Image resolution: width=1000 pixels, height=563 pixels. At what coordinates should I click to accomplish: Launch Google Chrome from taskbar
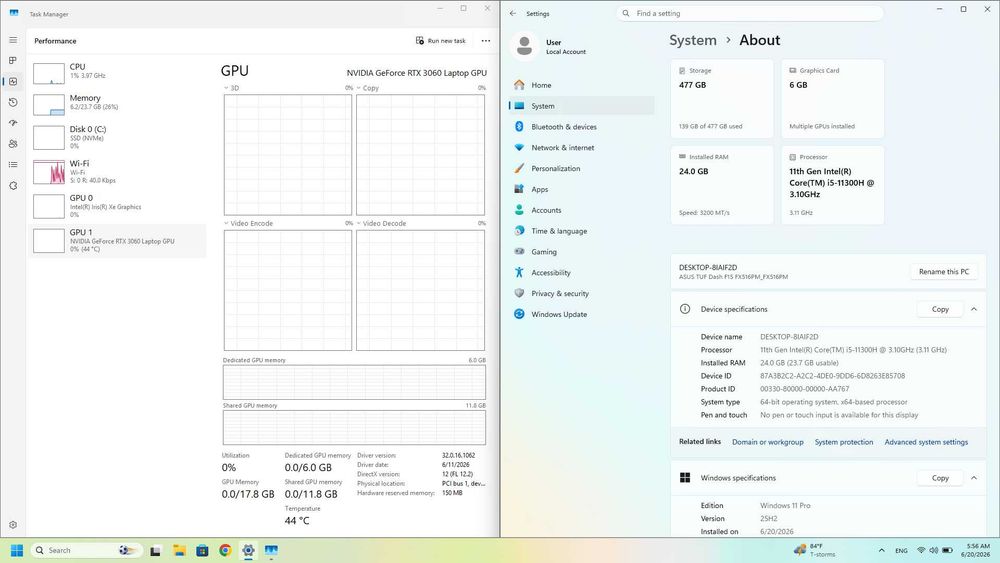(x=225, y=551)
